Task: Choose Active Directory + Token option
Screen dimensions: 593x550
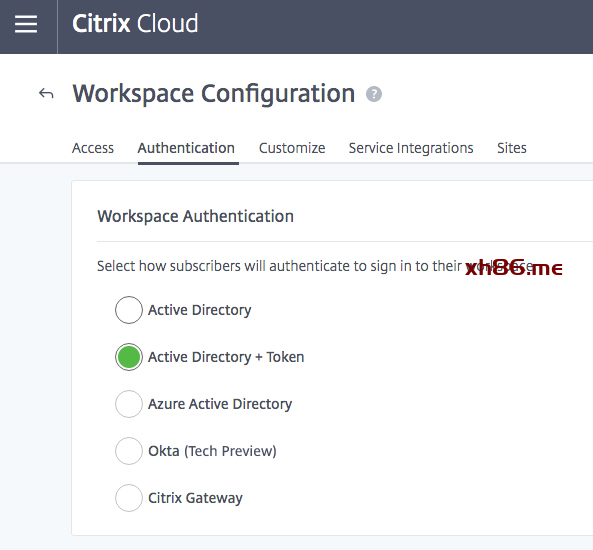Action: coord(129,357)
